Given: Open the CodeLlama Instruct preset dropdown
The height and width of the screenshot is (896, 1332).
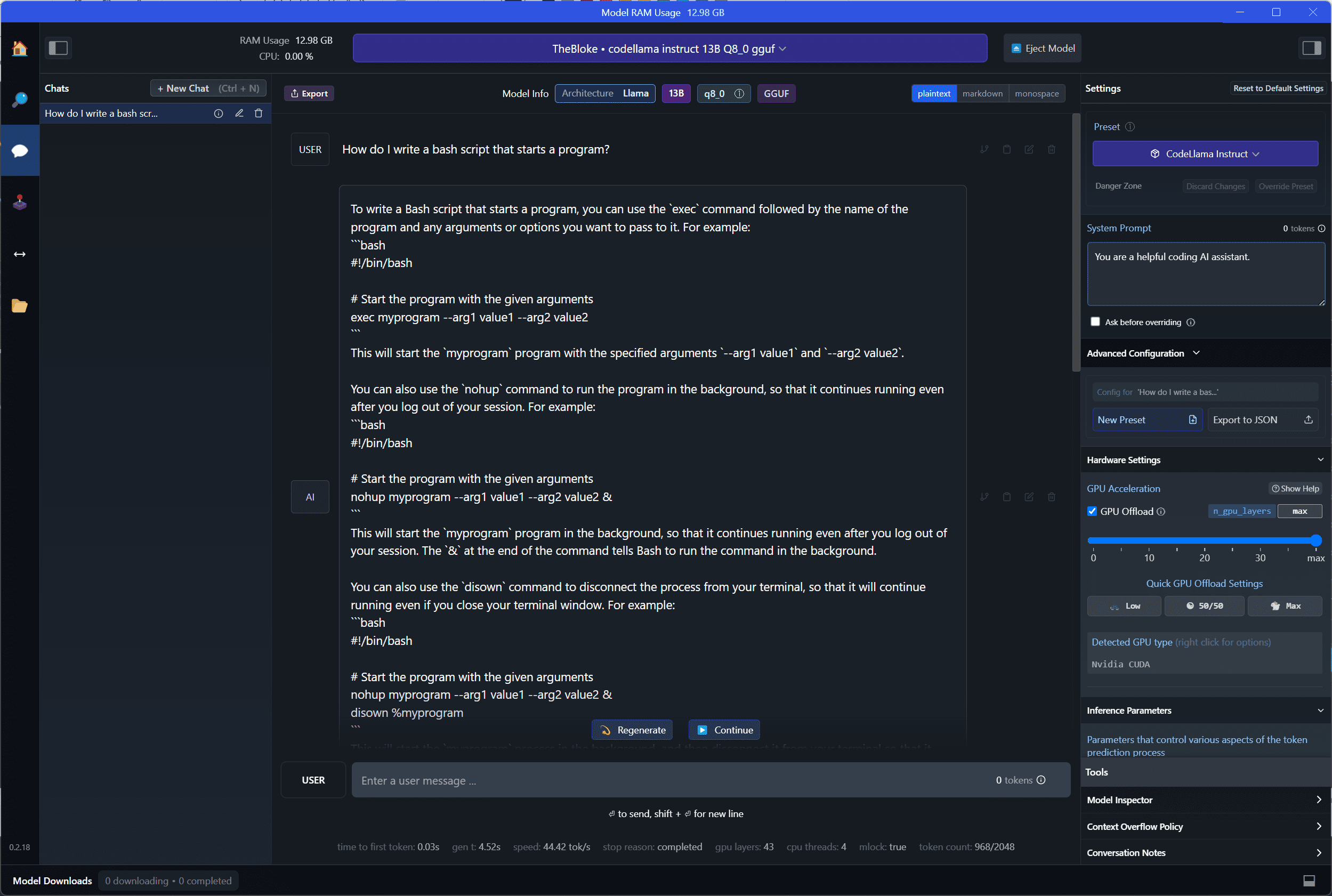Looking at the screenshot, I should coord(1205,153).
